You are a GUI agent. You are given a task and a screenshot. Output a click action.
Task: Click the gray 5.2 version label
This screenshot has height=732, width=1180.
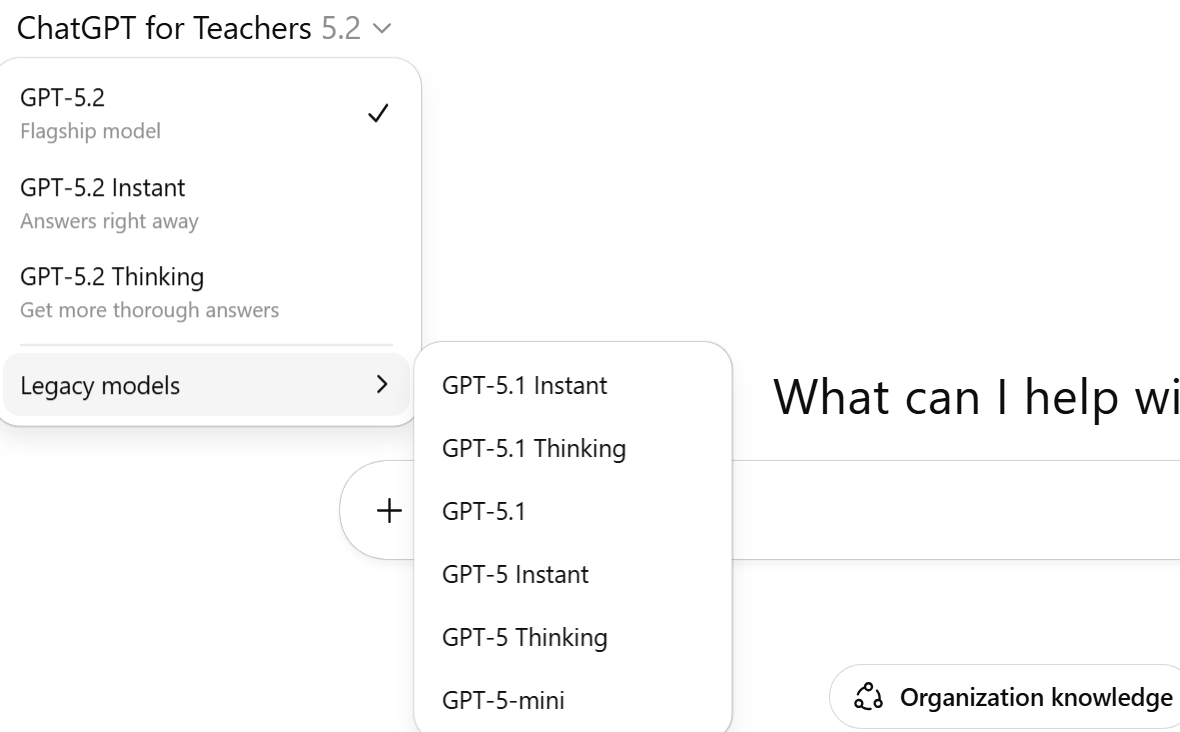click(x=340, y=29)
